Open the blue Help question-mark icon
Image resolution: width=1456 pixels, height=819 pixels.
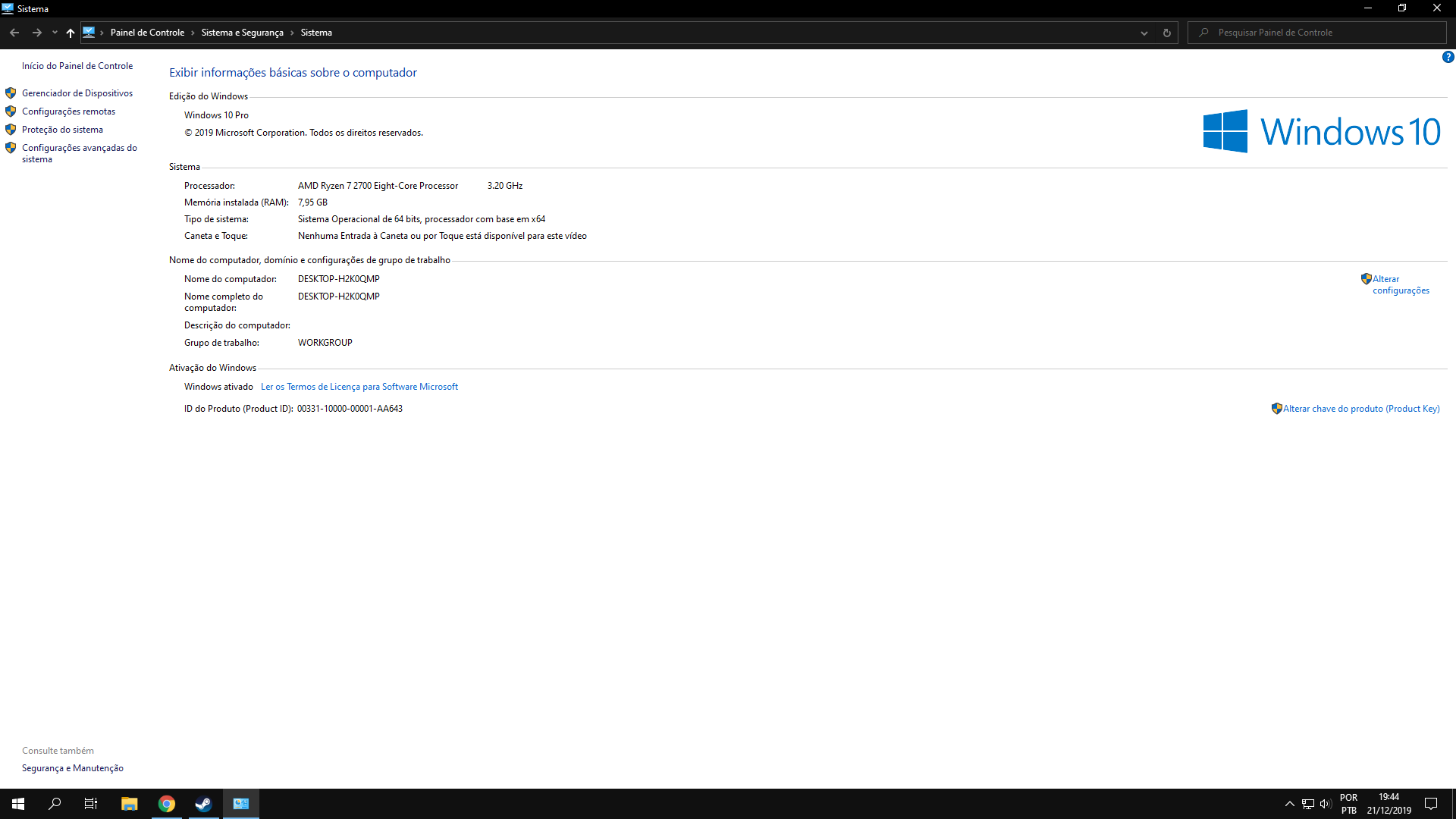[1448, 57]
